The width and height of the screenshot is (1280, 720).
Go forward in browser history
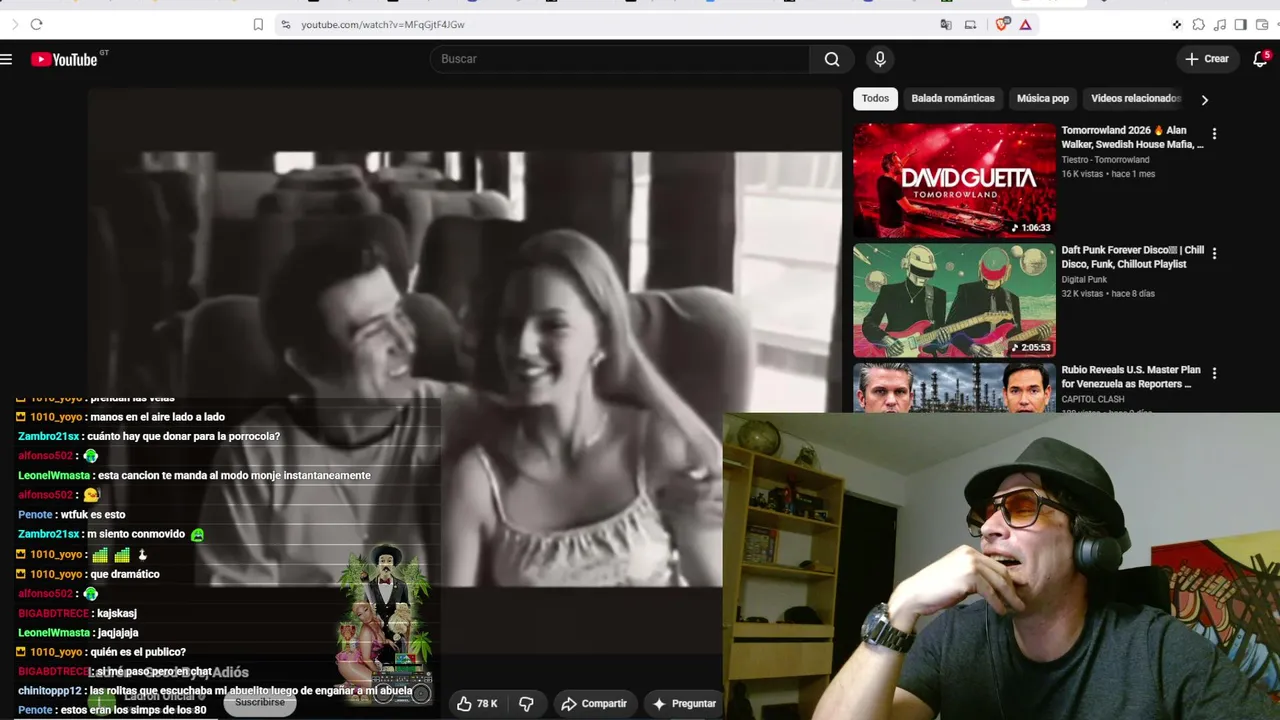(x=13, y=24)
